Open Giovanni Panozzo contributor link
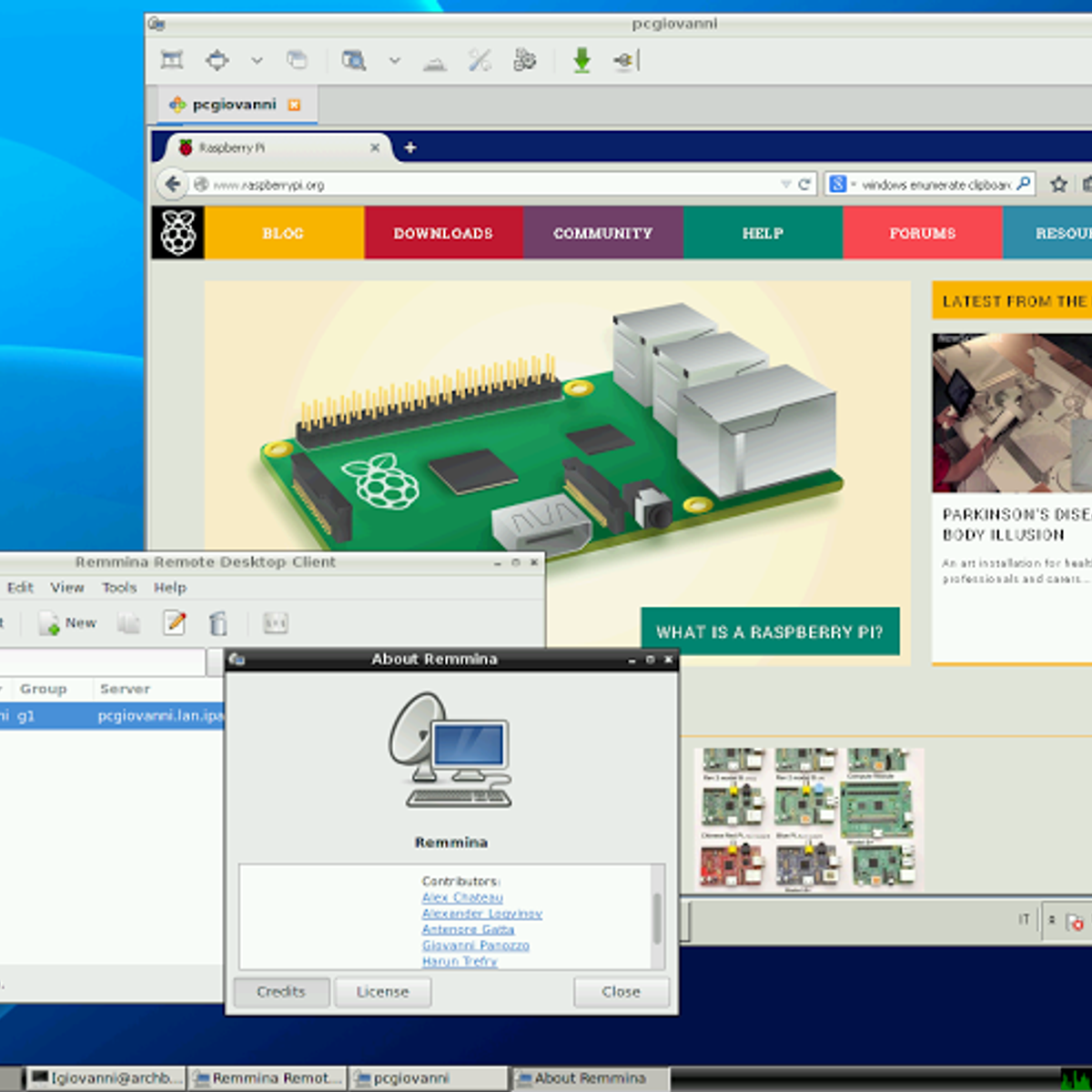Viewport: 1092px width, 1092px height. point(476,945)
